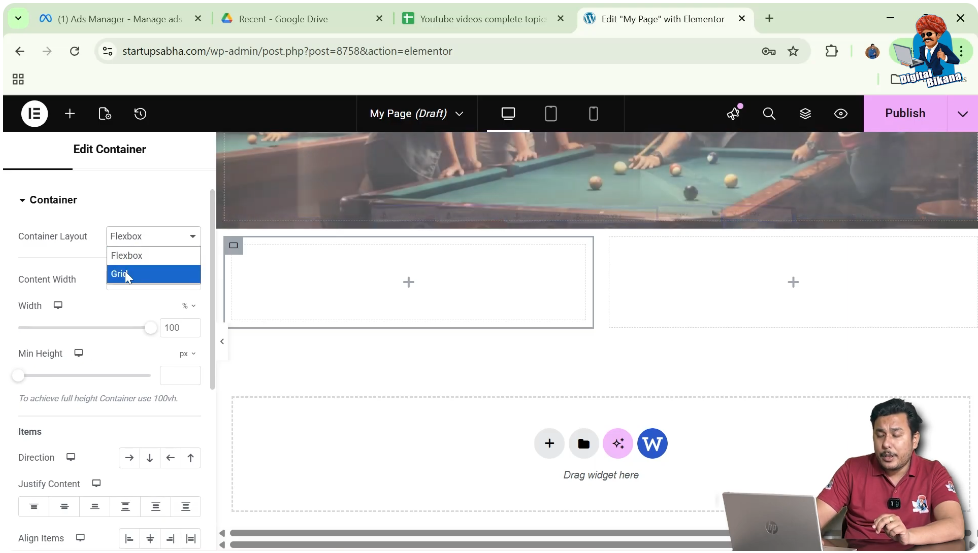978x553 pixels.
Task: Choose Grid in the layout dropdown
Action: pos(153,274)
